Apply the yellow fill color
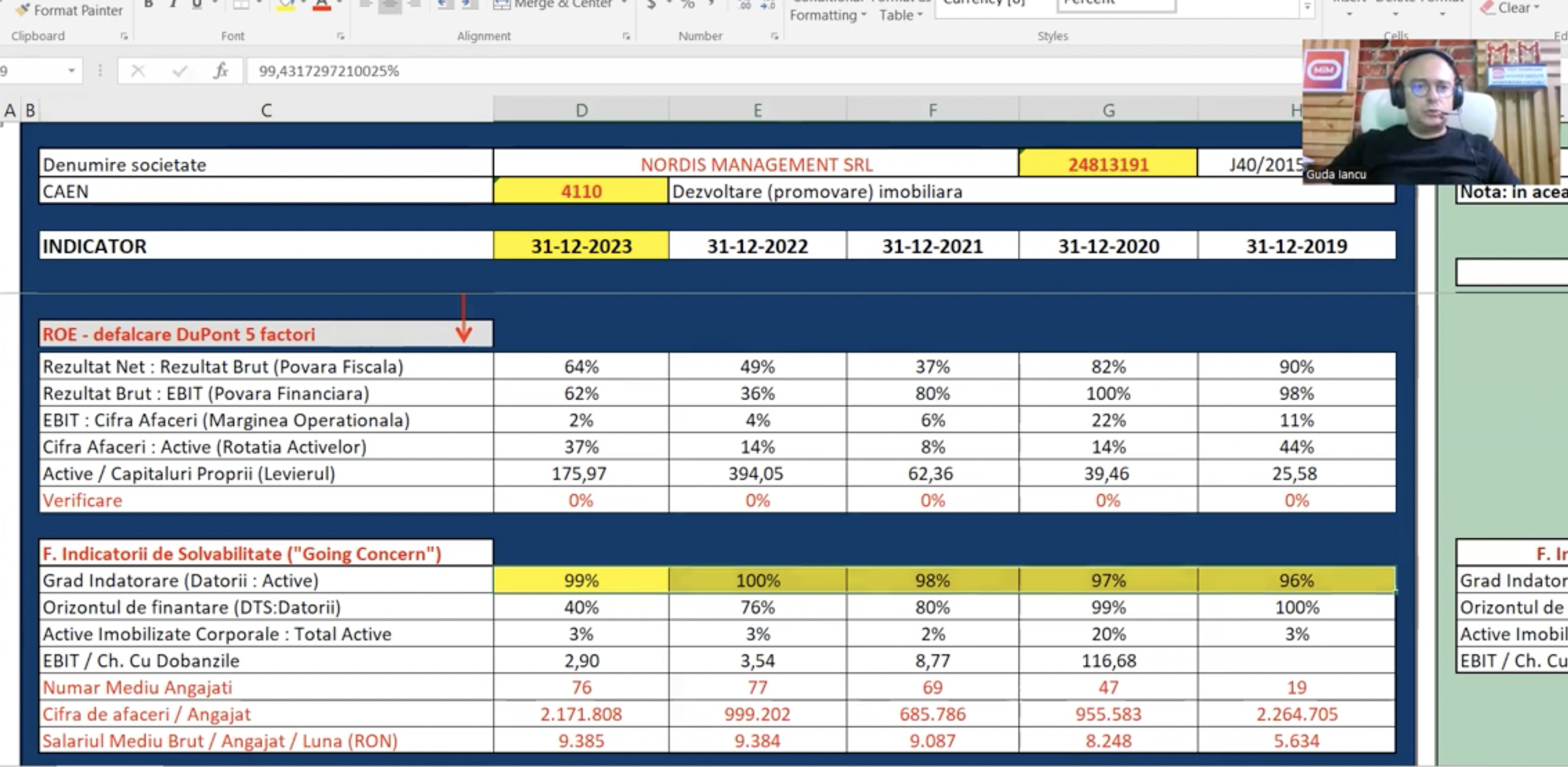The image size is (1568, 767). (x=286, y=6)
